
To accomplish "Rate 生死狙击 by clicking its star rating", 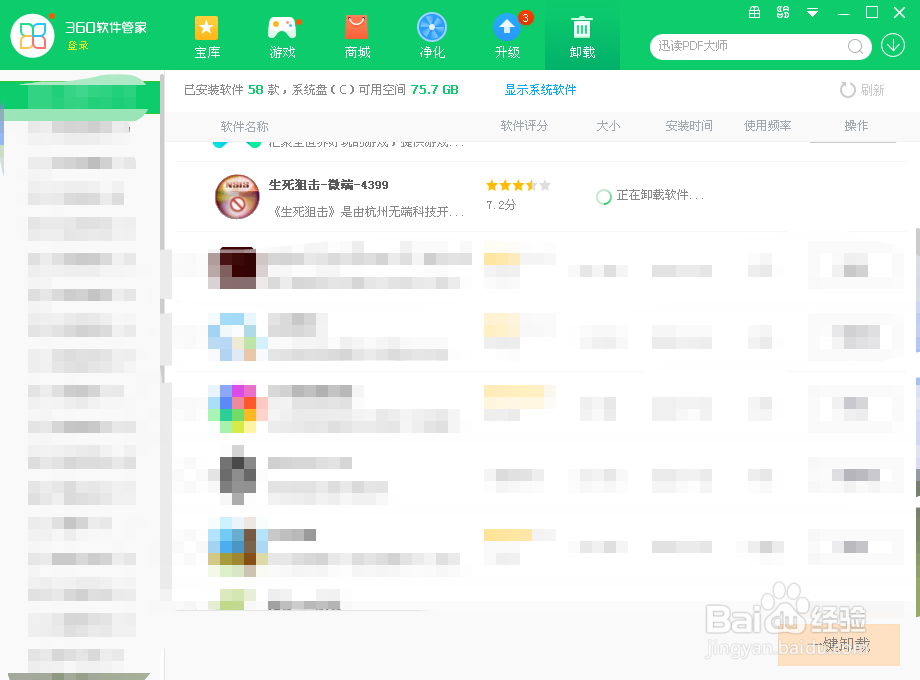I will pos(517,185).
